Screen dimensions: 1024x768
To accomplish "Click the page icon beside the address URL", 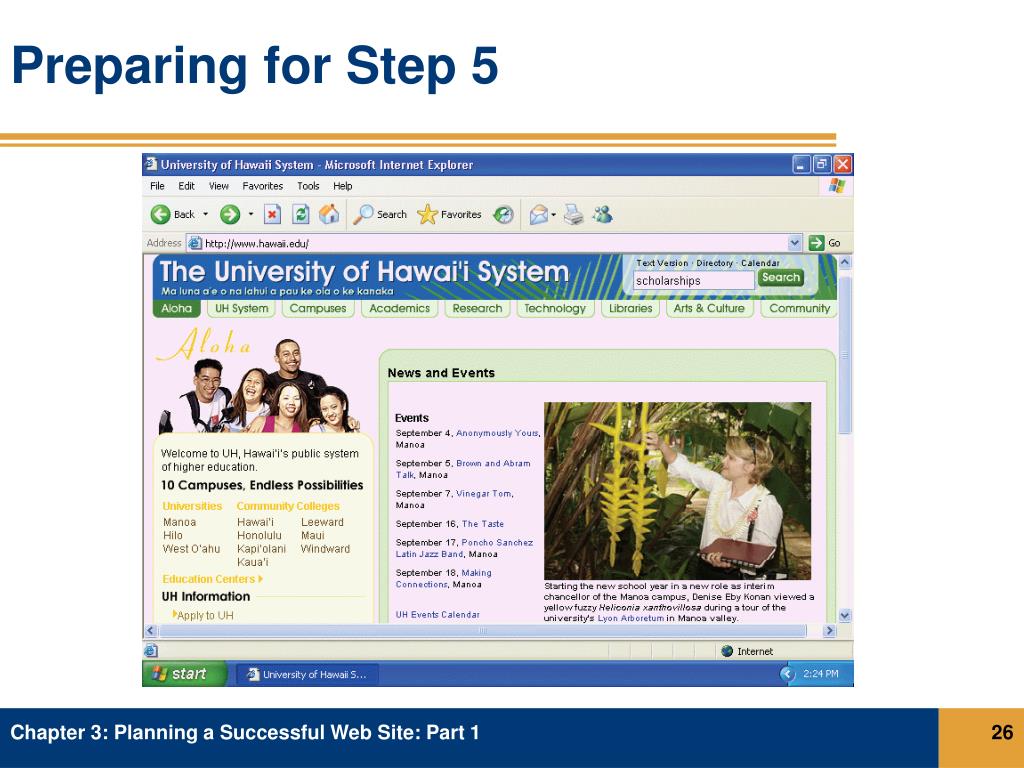I will pos(195,244).
